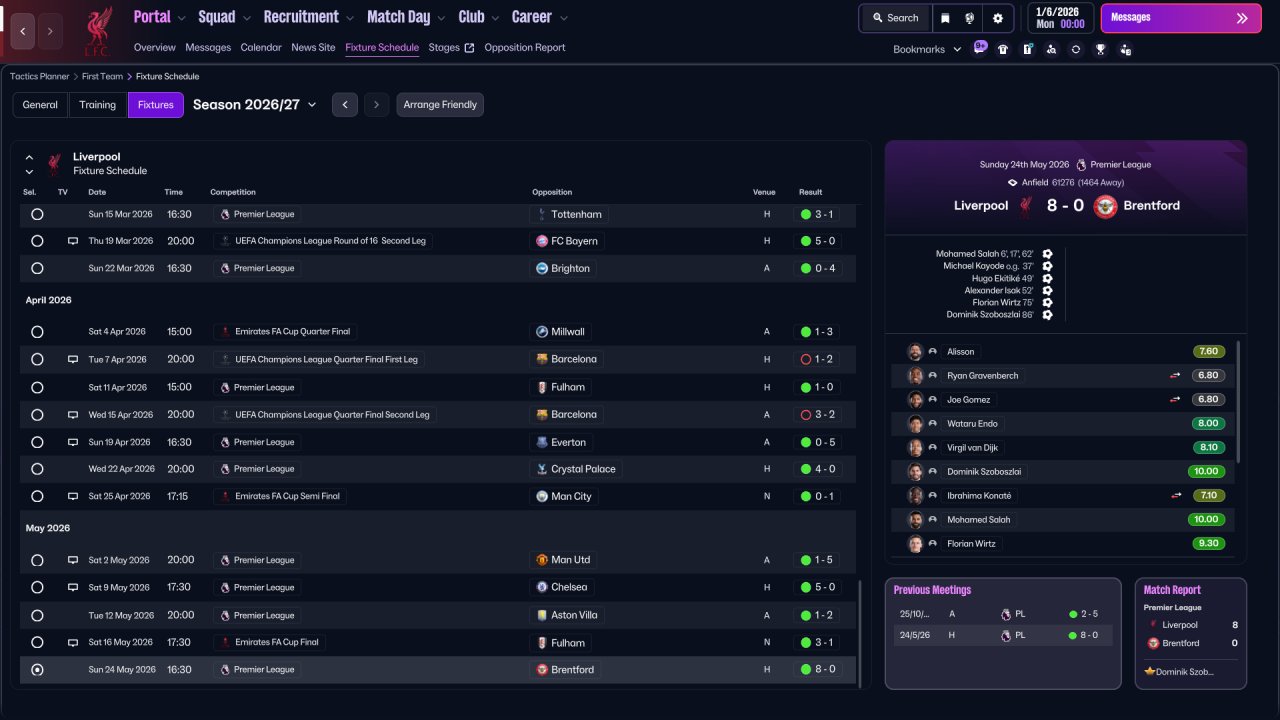Click the TV icon for the Man City match
Image resolution: width=1280 pixels, height=720 pixels.
click(73, 496)
